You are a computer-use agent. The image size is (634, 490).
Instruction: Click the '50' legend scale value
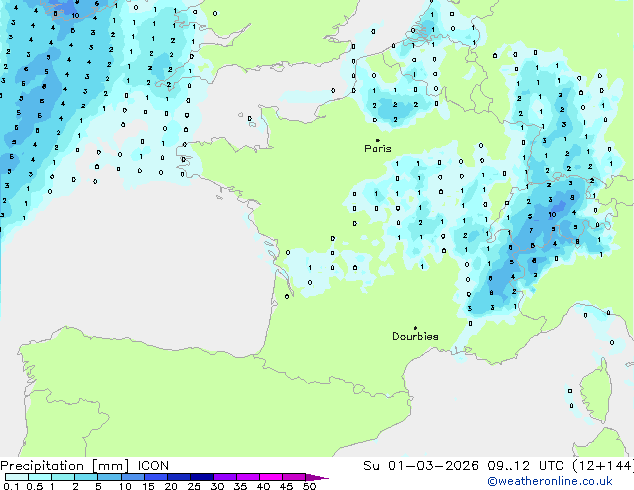pyautogui.click(x=309, y=486)
